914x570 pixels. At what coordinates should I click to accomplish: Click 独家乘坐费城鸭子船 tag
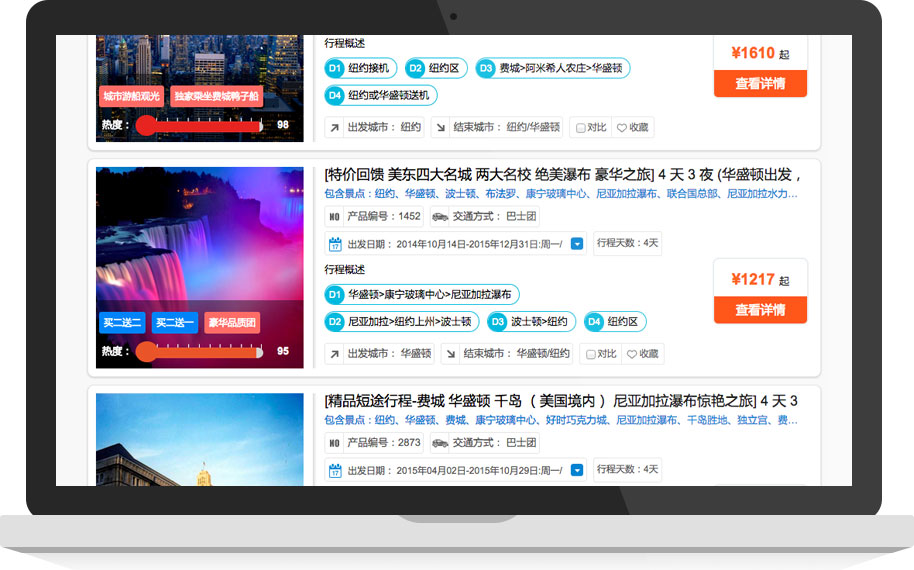216,96
